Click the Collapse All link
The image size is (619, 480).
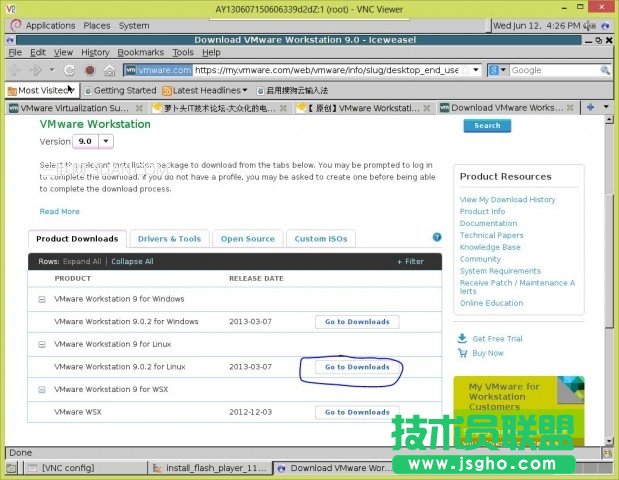click(132, 261)
